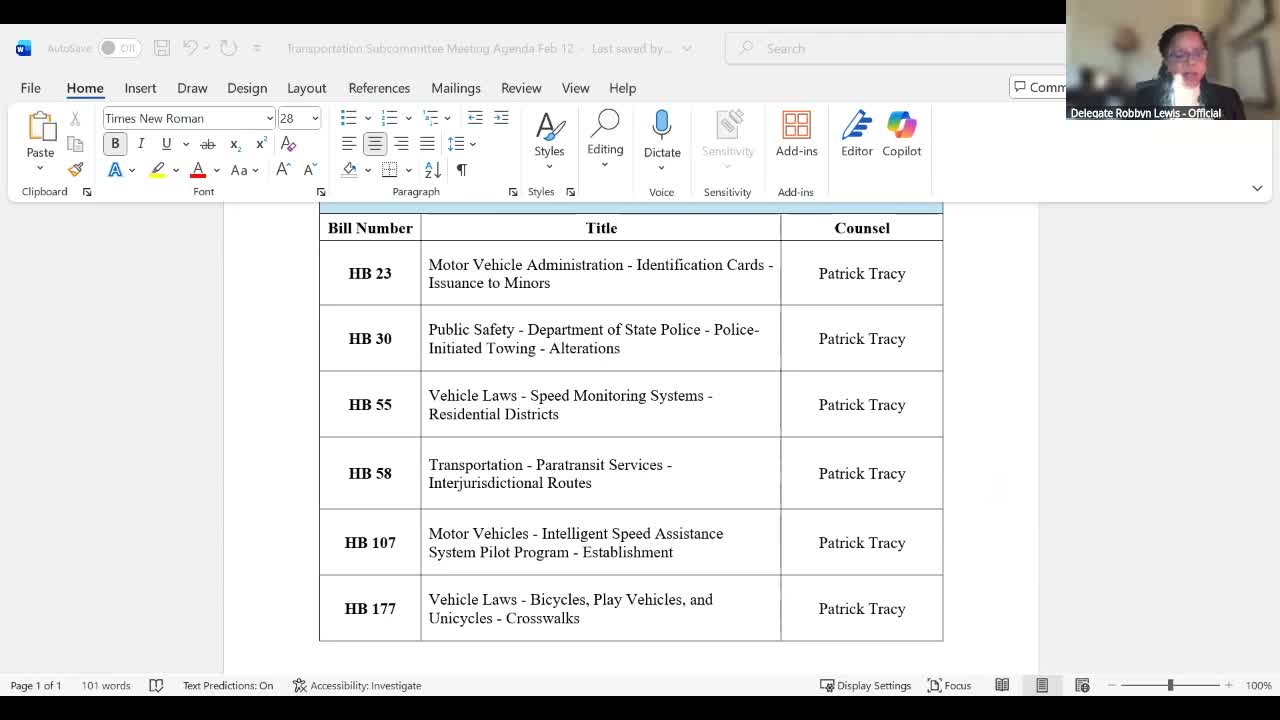Redo the last action
The image size is (1280, 720).
point(229,48)
